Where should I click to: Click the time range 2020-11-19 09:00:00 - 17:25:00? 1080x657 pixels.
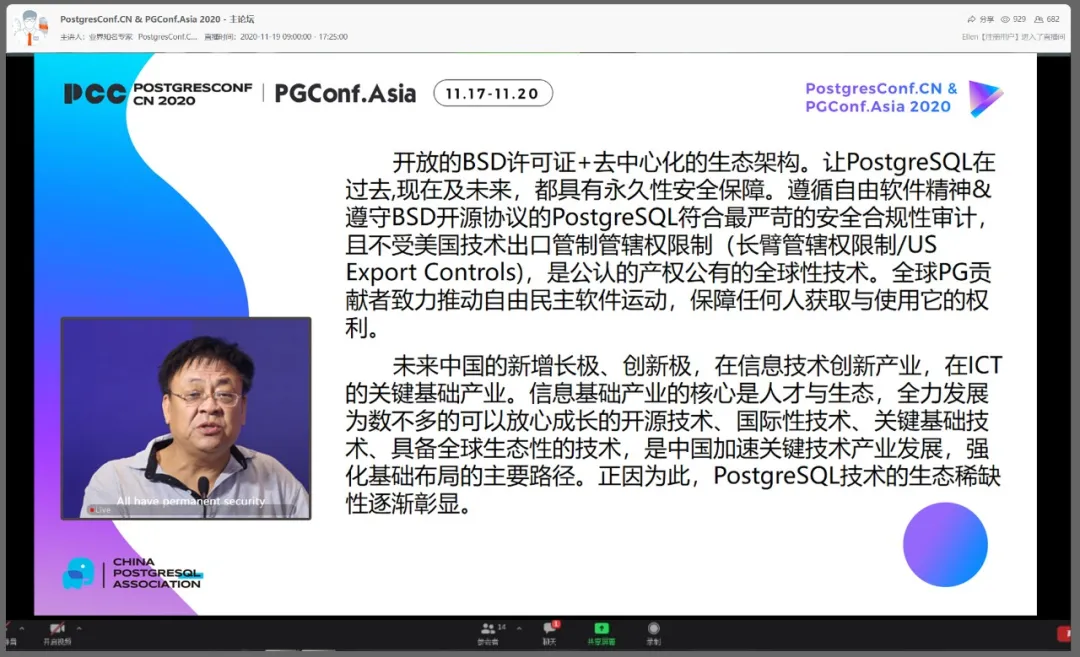[x=293, y=37]
